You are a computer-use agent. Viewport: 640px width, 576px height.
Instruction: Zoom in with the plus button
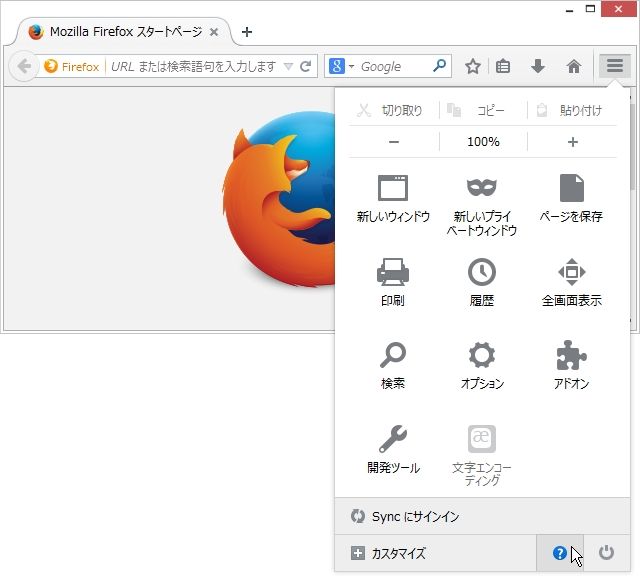tap(573, 142)
